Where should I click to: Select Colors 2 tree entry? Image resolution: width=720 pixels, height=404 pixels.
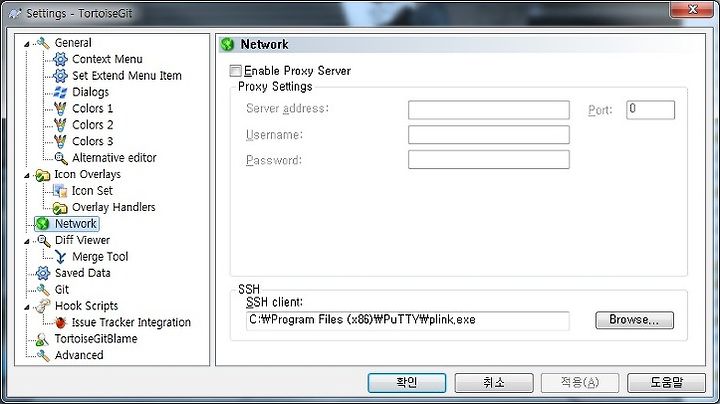[x=92, y=125]
